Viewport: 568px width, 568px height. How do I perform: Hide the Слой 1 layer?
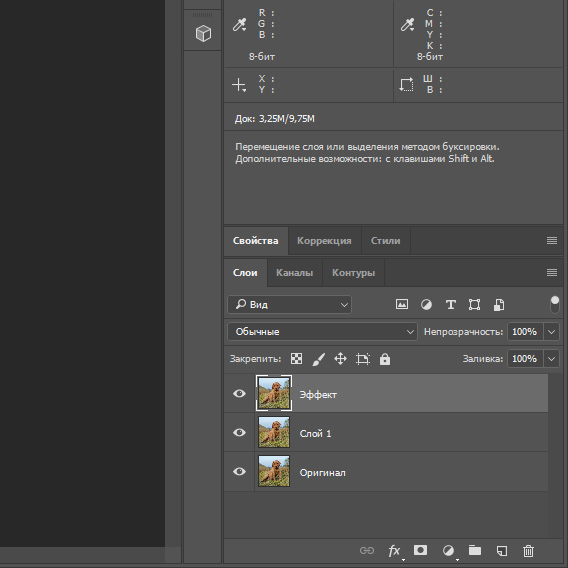pos(239,433)
